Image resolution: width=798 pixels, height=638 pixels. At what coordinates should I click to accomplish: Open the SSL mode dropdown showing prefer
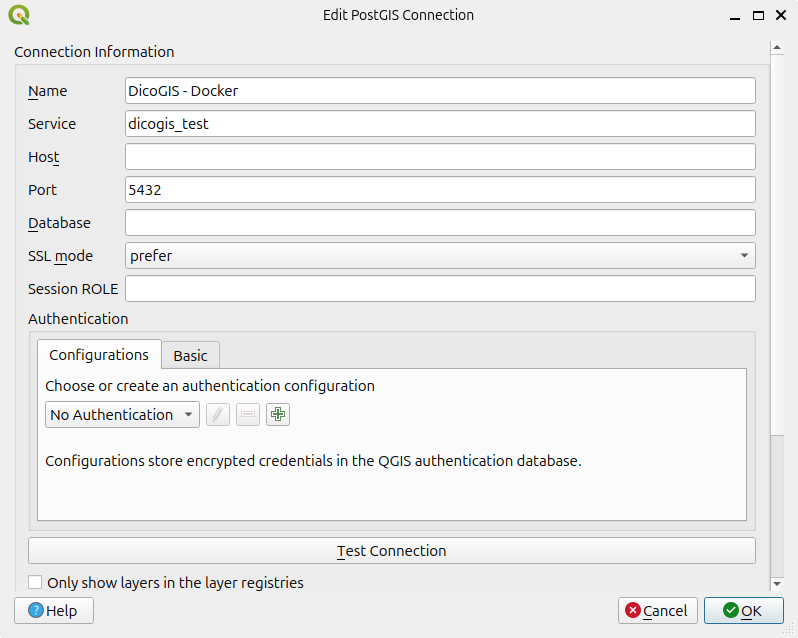(x=440, y=255)
